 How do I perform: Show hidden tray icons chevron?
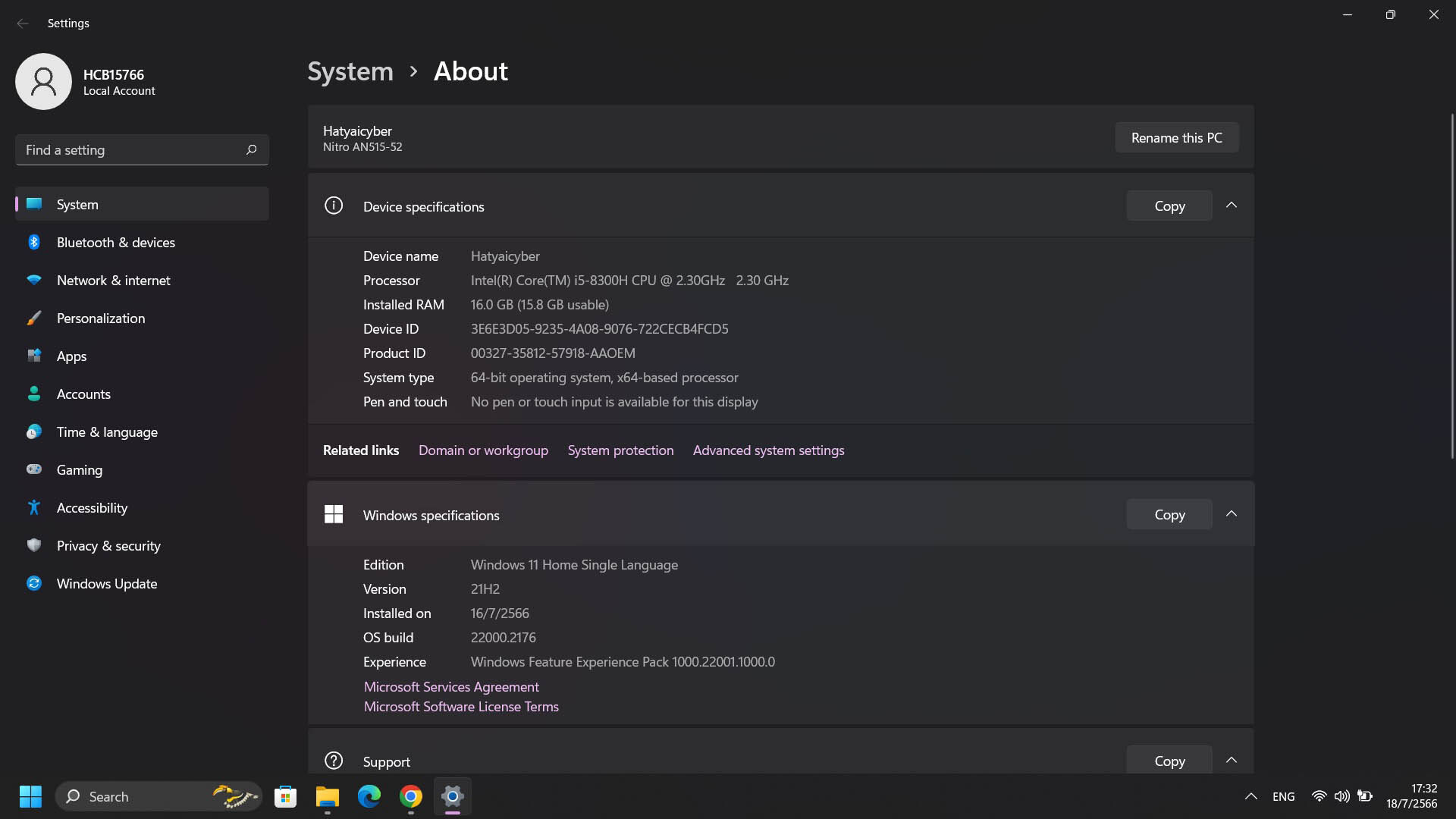click(x=1251, y=796)
